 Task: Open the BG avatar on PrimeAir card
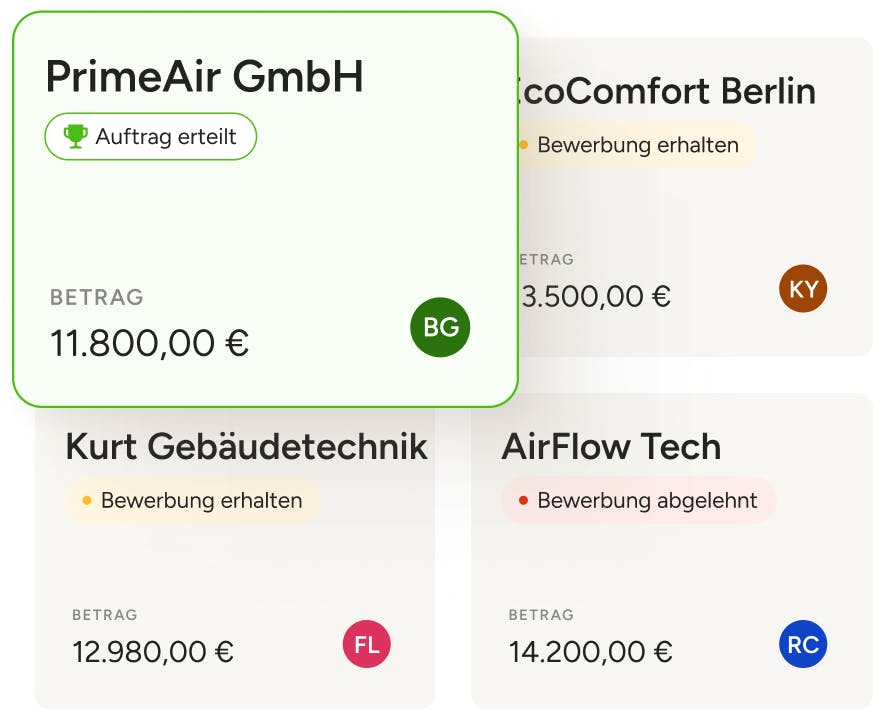(x=440, y=327)
